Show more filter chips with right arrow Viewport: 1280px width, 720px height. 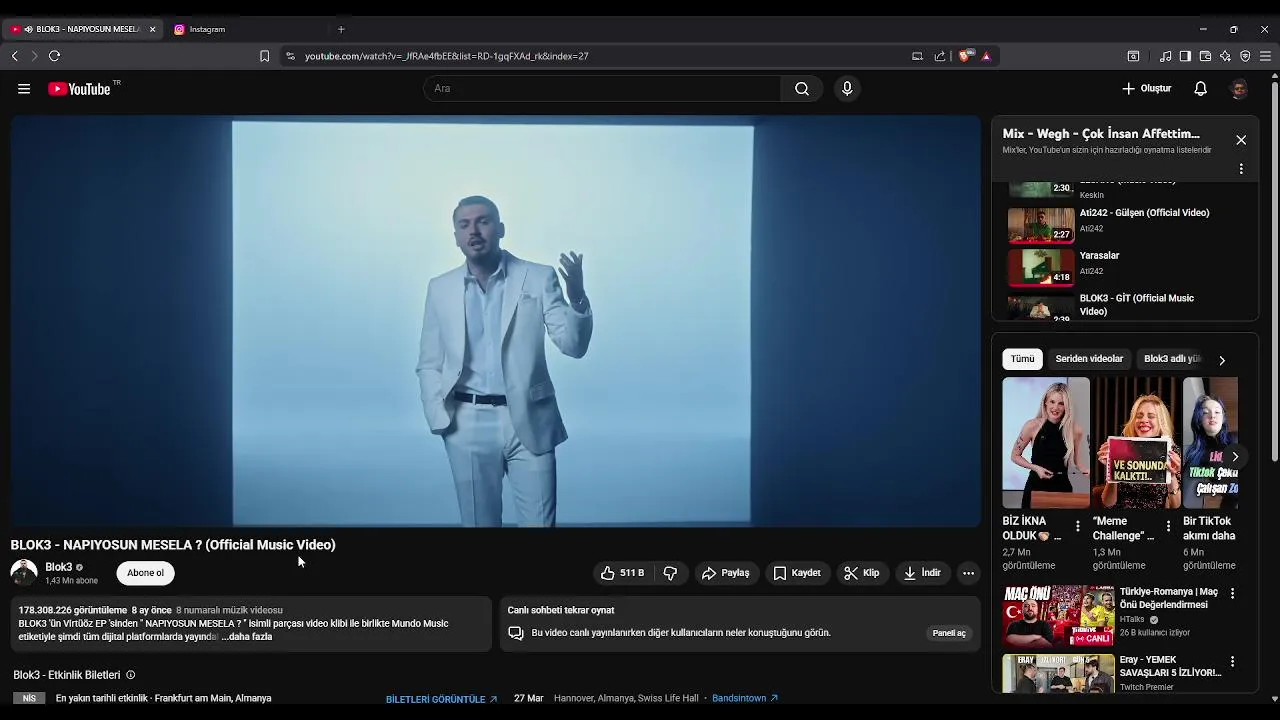(x=1222, y=360)
